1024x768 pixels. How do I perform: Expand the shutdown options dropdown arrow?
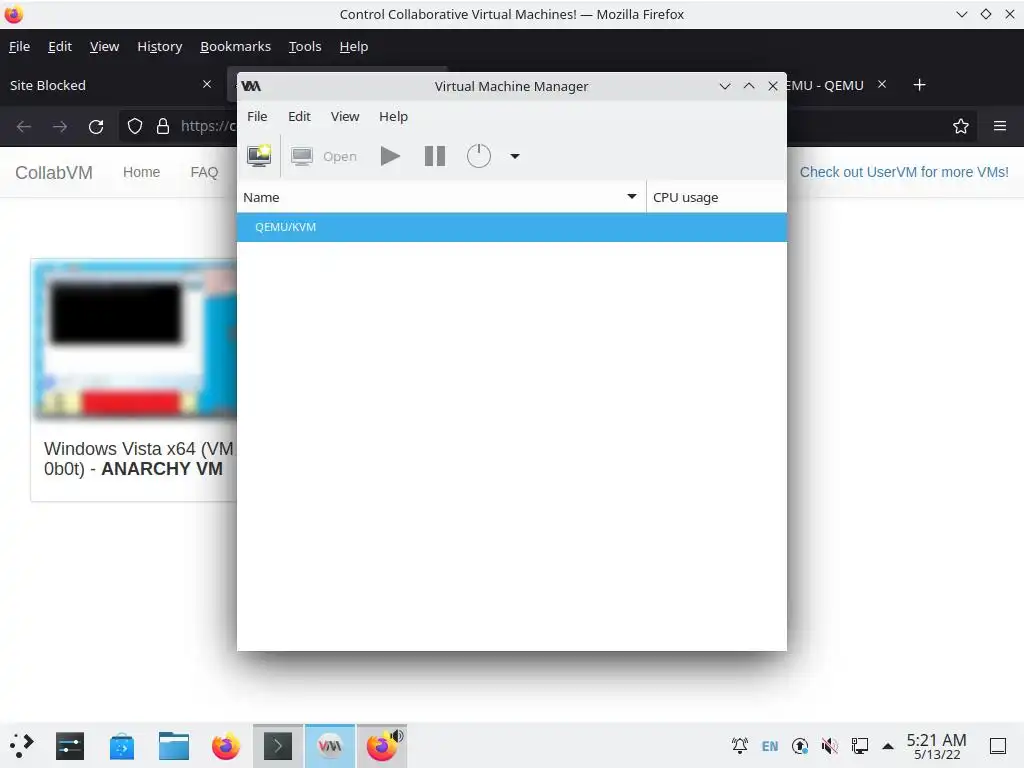point(515,156)
